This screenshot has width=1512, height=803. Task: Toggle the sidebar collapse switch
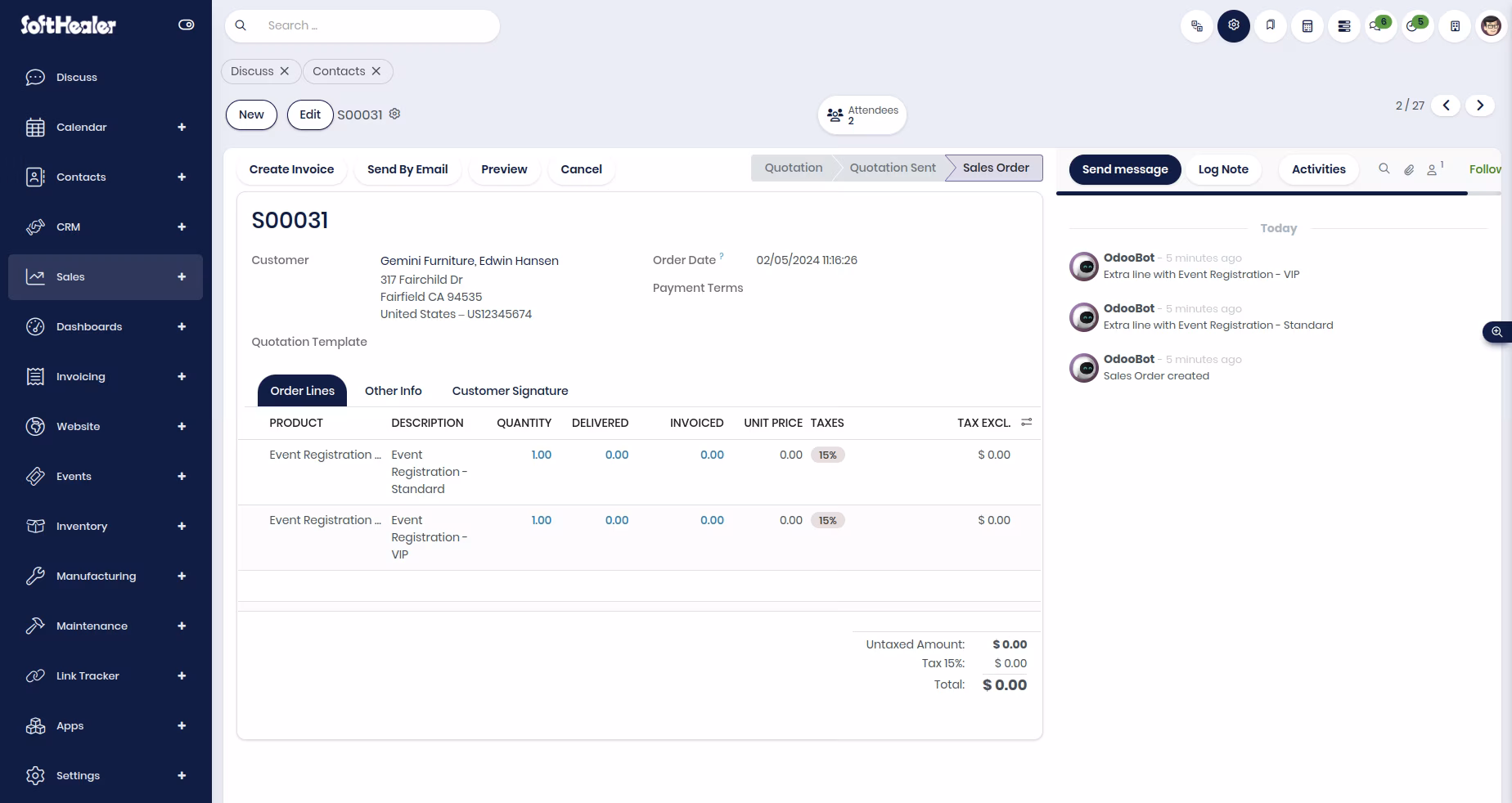tap(187, 25)
